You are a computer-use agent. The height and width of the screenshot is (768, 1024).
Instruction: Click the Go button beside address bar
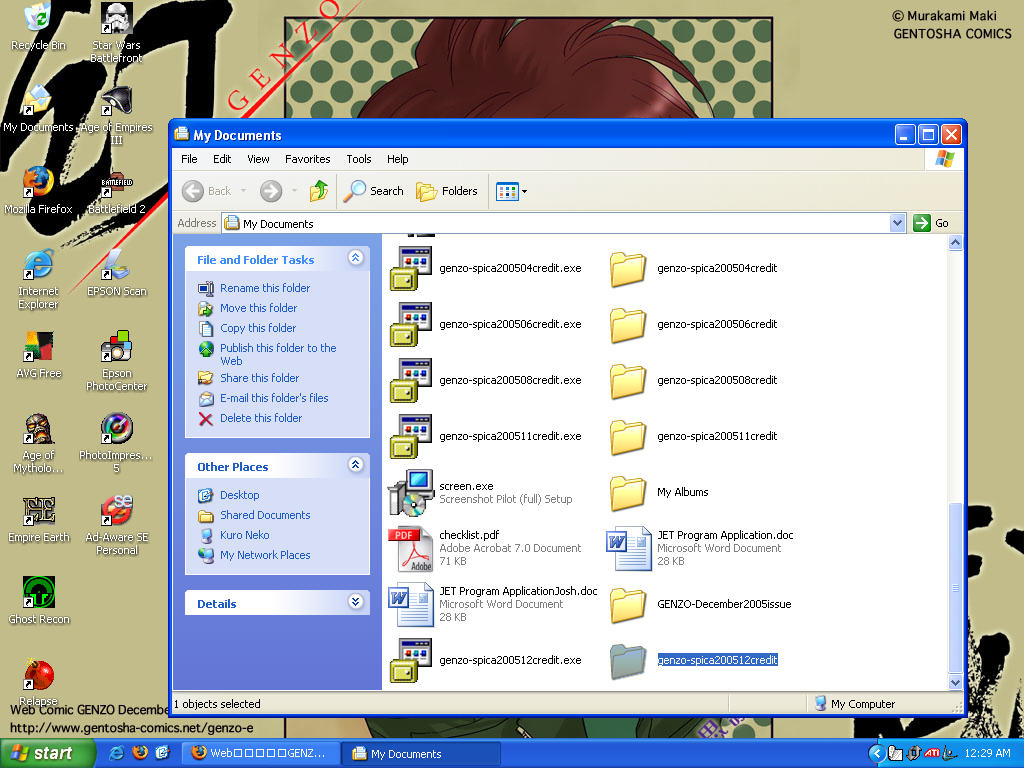[931, 223]
